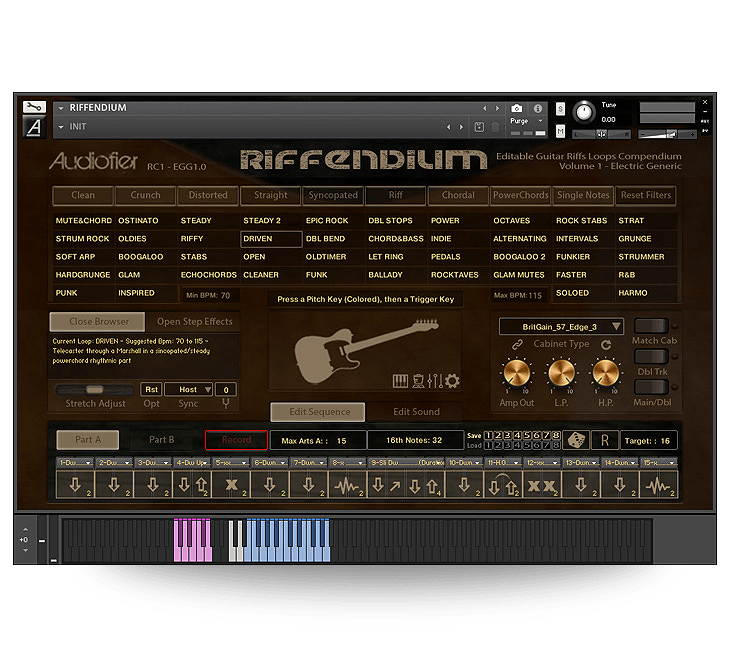Select previous preset arrow beside INIT
This screenshot has width=730, height=655.
tap(449, 127)
